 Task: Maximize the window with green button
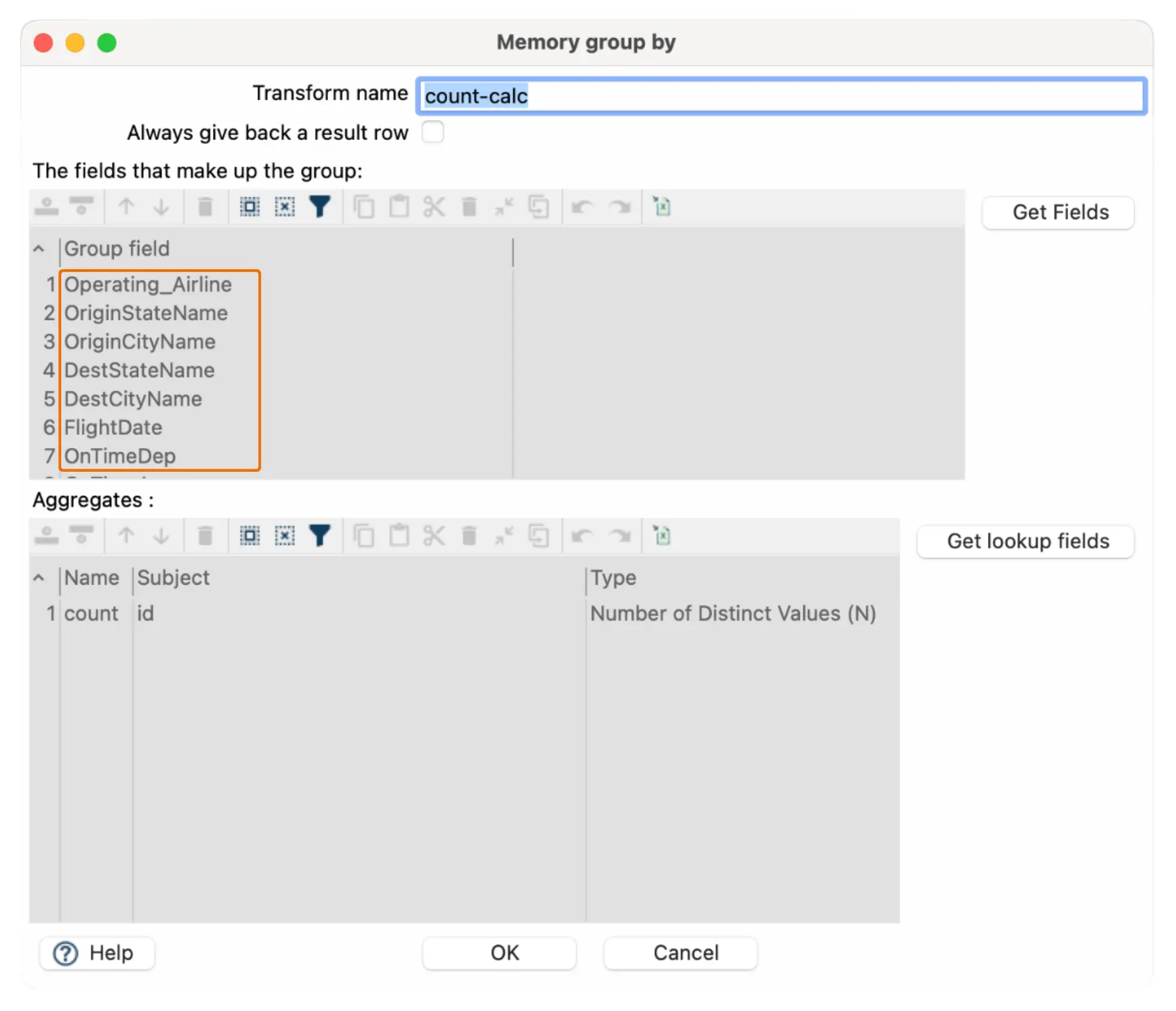(x=107, y=43)
